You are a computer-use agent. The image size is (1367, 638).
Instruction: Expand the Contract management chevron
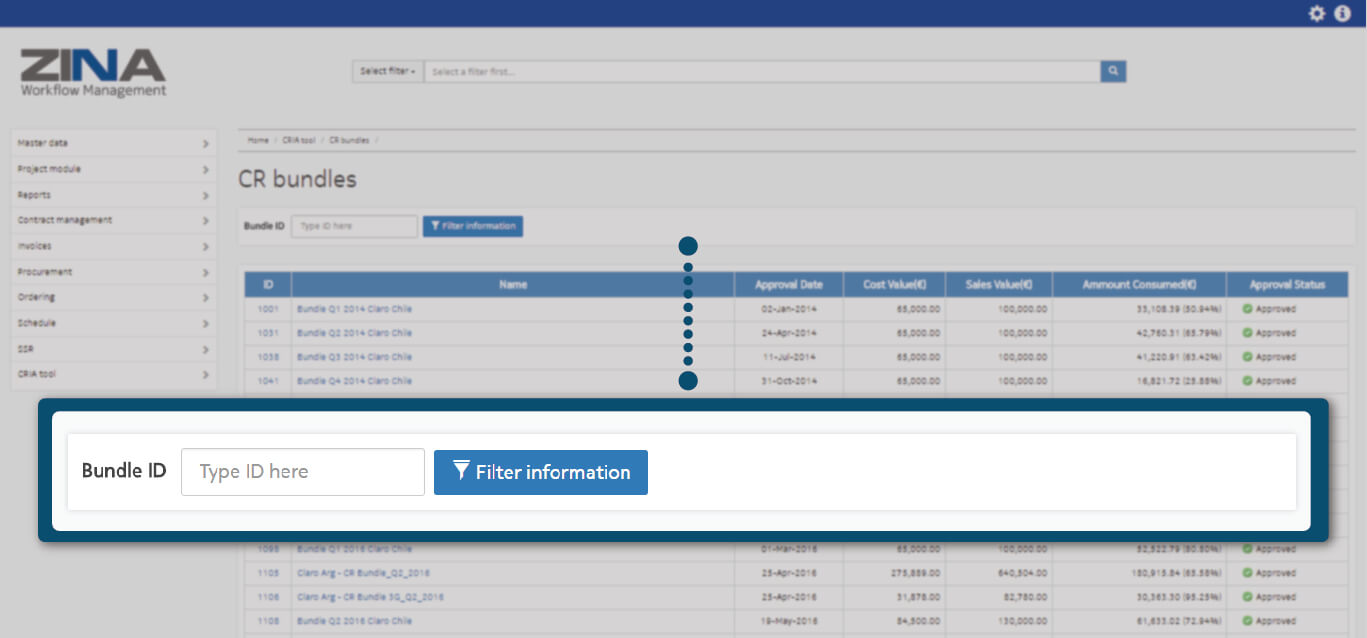205,221
